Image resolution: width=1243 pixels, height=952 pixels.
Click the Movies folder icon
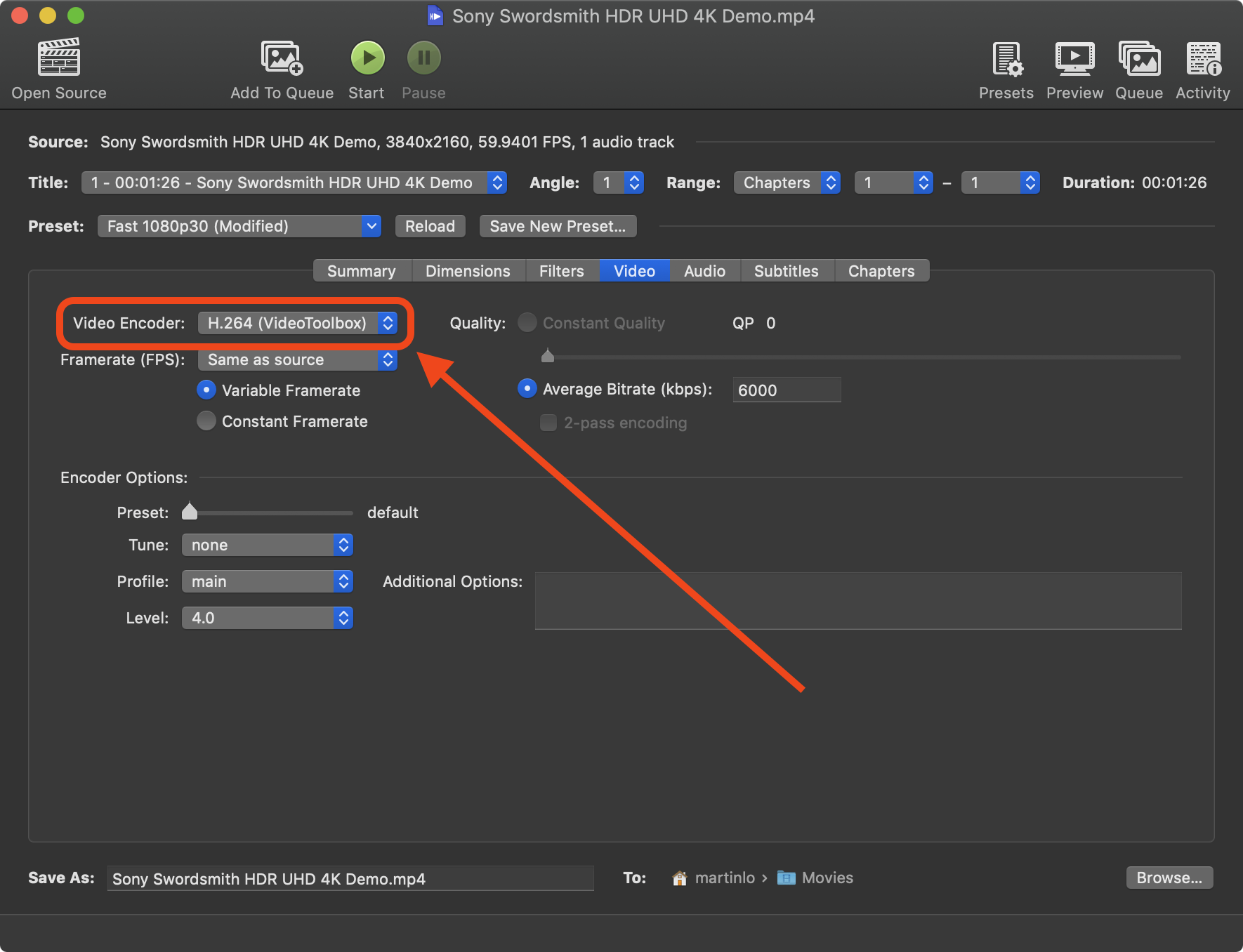tap(787, 878)
